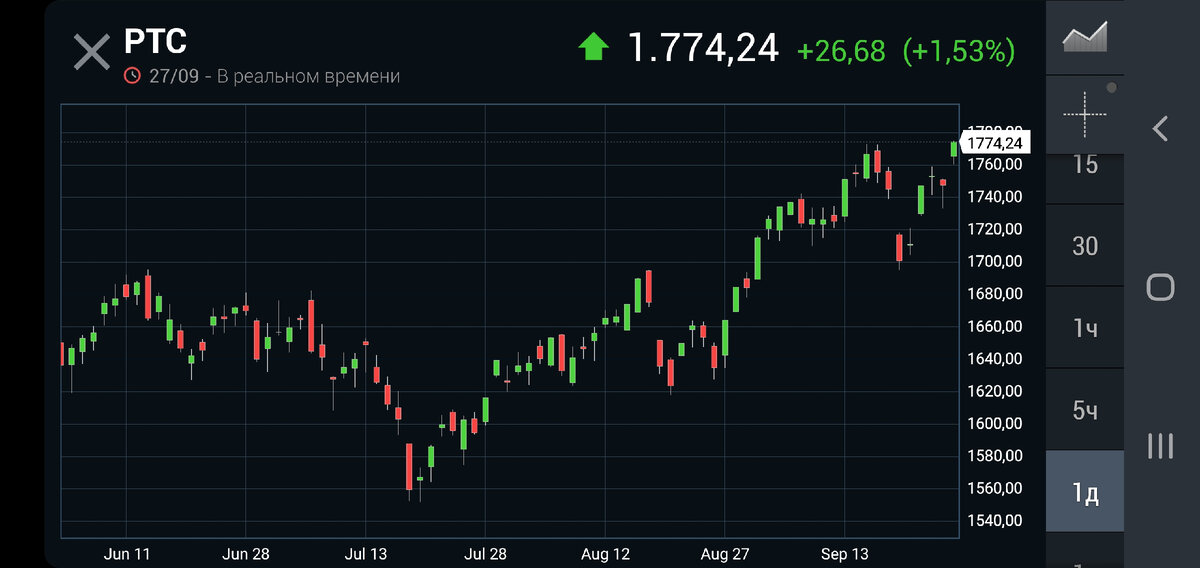Click the 1600,00 price axis label

994,423
